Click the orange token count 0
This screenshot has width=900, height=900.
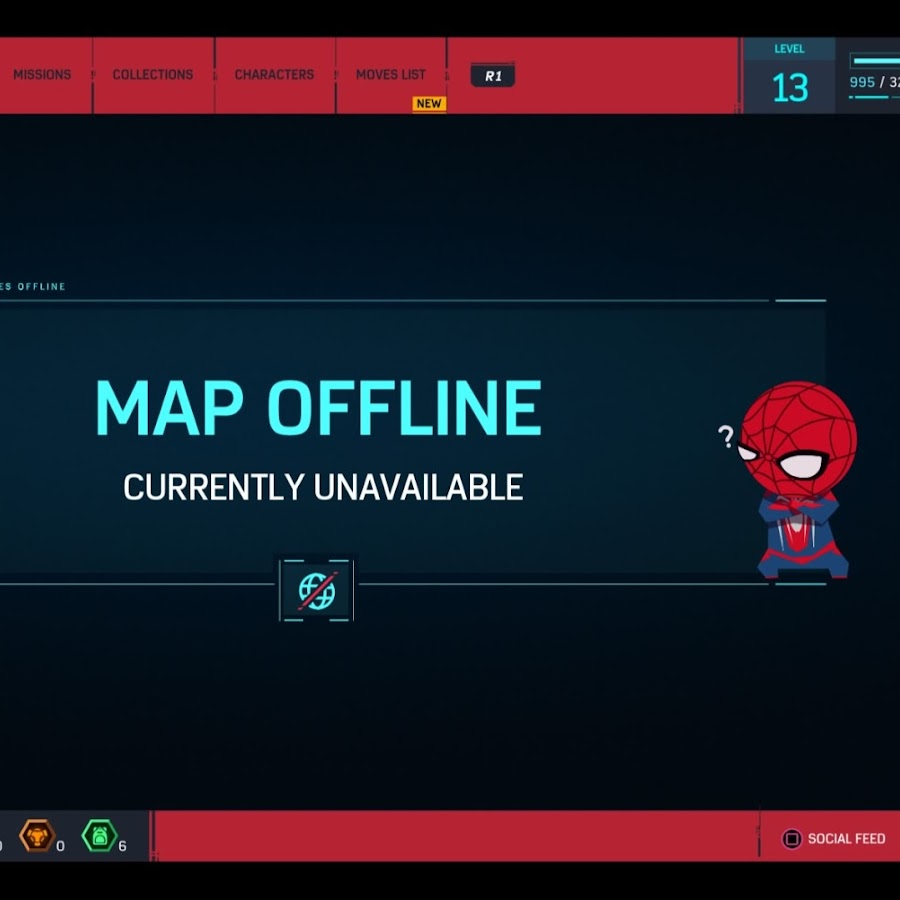click(x=60, y=846)
